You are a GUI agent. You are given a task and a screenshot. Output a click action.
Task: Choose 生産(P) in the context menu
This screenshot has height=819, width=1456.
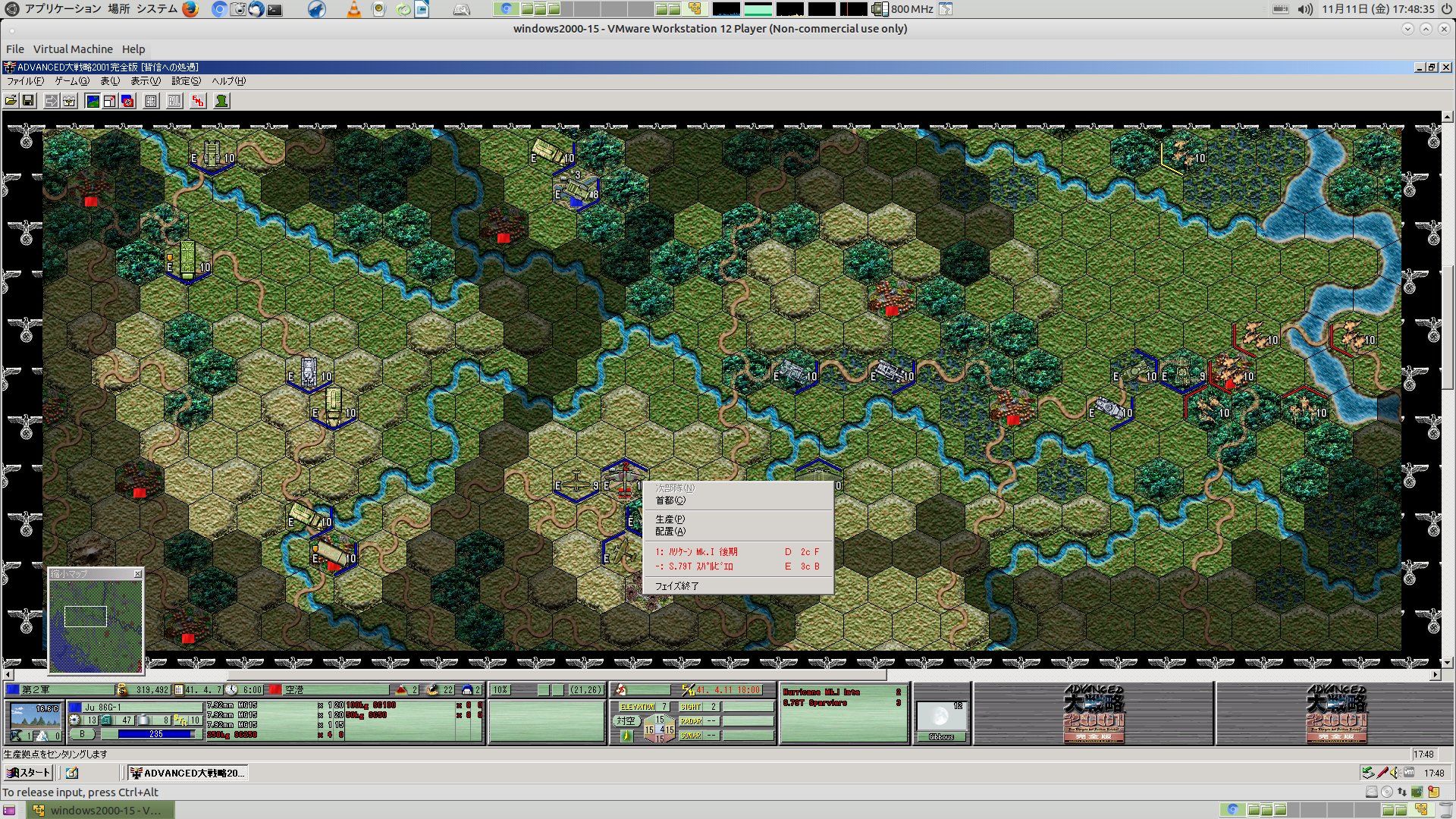click(738, 519)
